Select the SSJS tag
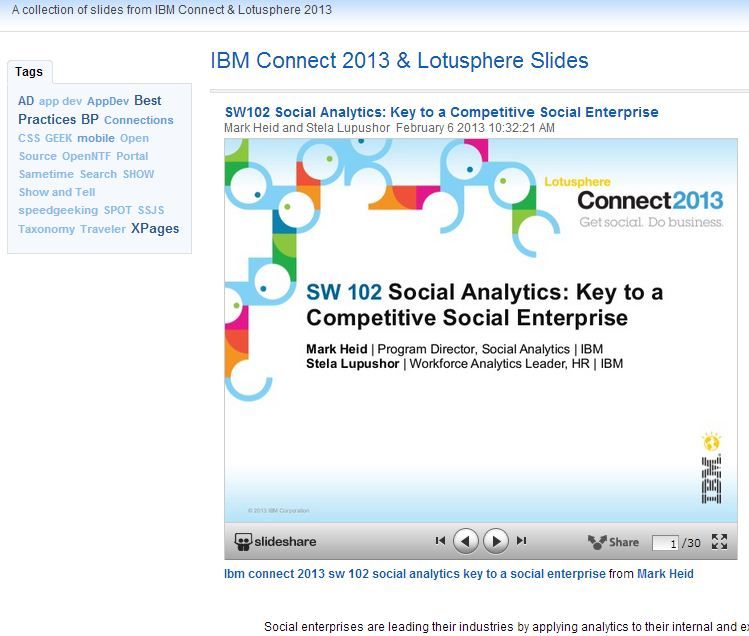Image resolution: width=749 pixels, height=636 pixels. click(151, 210)
